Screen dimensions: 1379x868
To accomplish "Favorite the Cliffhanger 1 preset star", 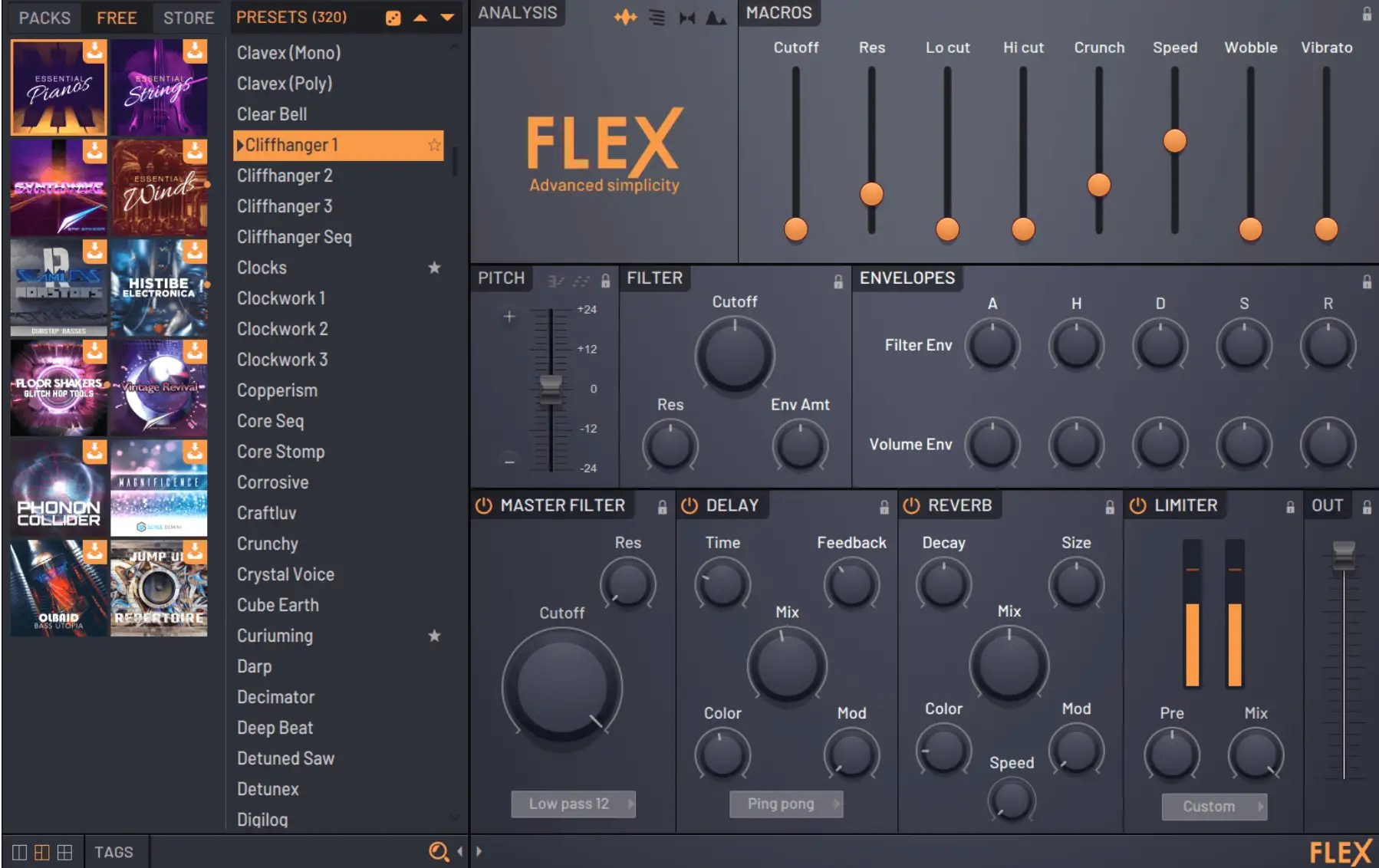I will coord(434,144).
